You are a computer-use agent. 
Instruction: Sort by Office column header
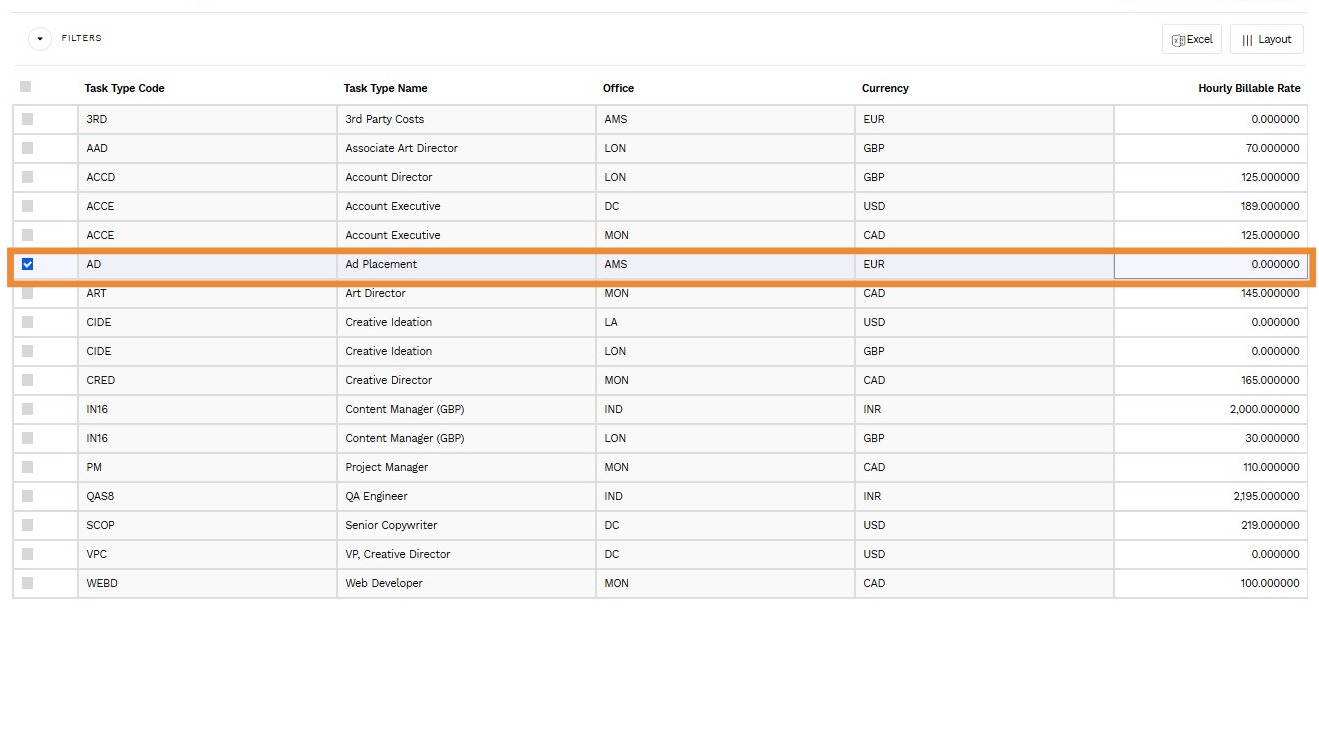[618, 88]
